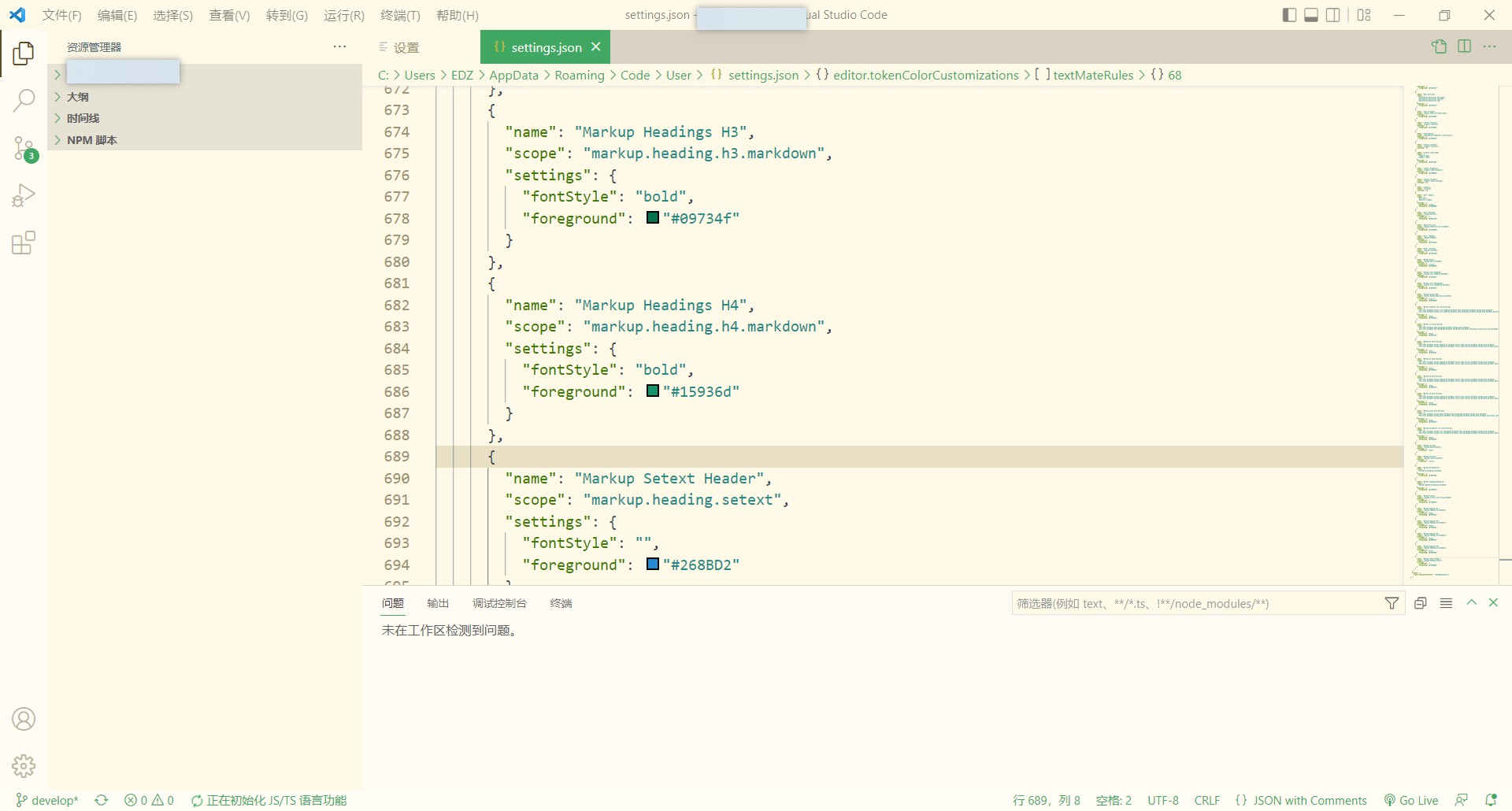
Task: Click Users in breadcrumb path
Action: point(420,75)
